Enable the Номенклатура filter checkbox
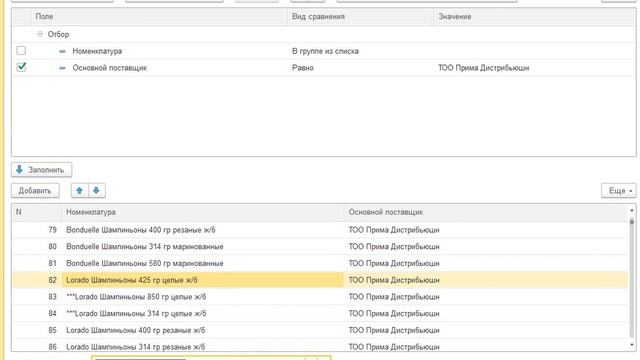The width and height of the screenshot is (640, 360). point(21,51)
